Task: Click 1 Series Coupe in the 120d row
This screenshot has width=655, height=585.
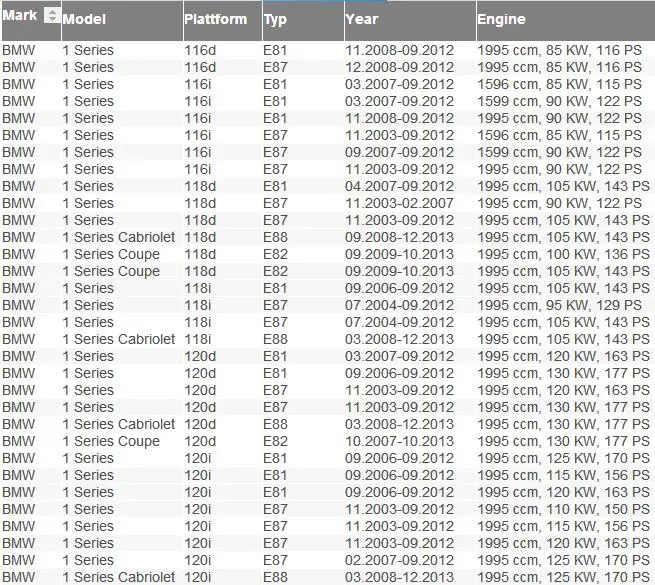Action: 111,441
